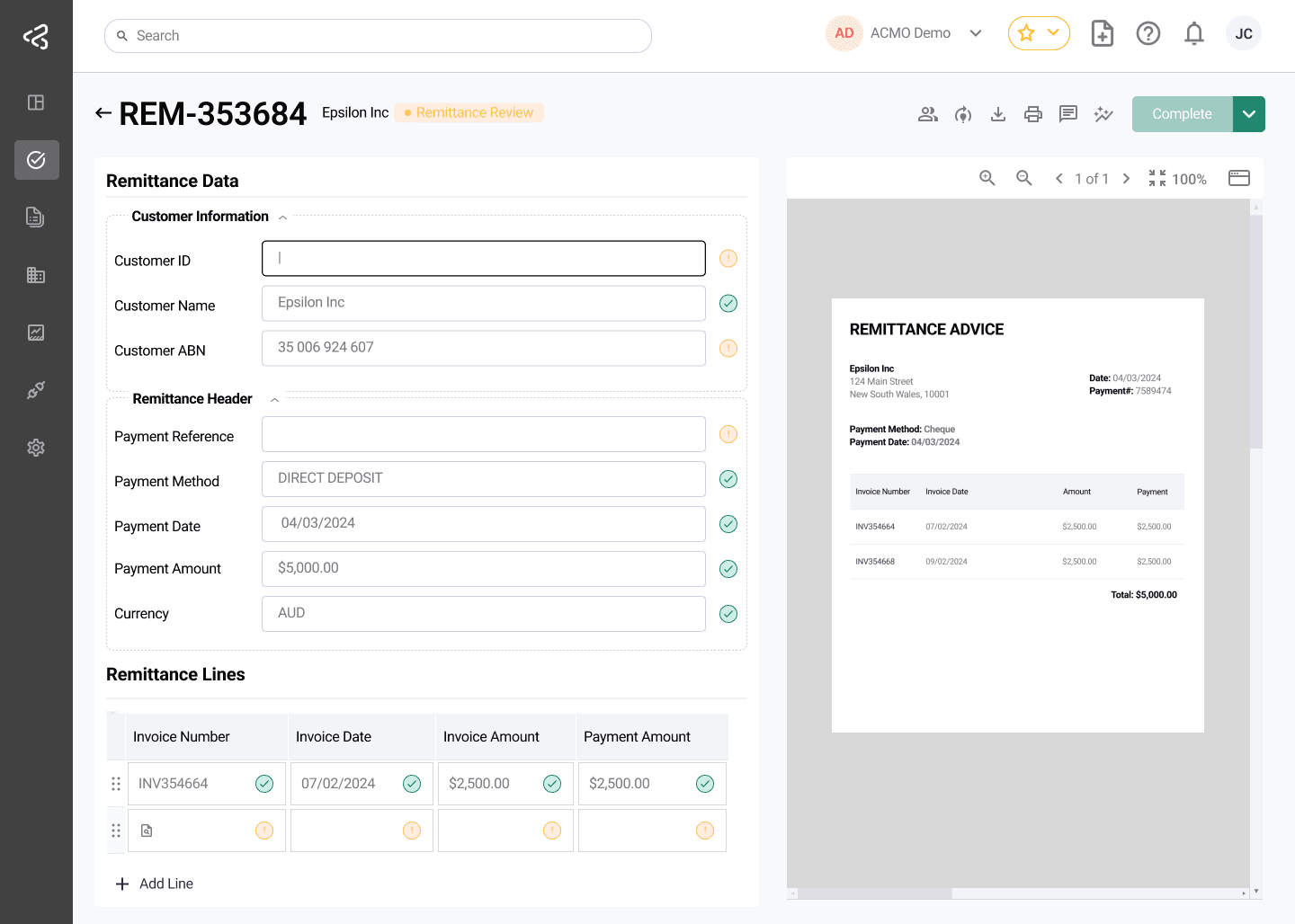Click Add Line button
The height and width of the screenshot is (924, 1295).
155,884
